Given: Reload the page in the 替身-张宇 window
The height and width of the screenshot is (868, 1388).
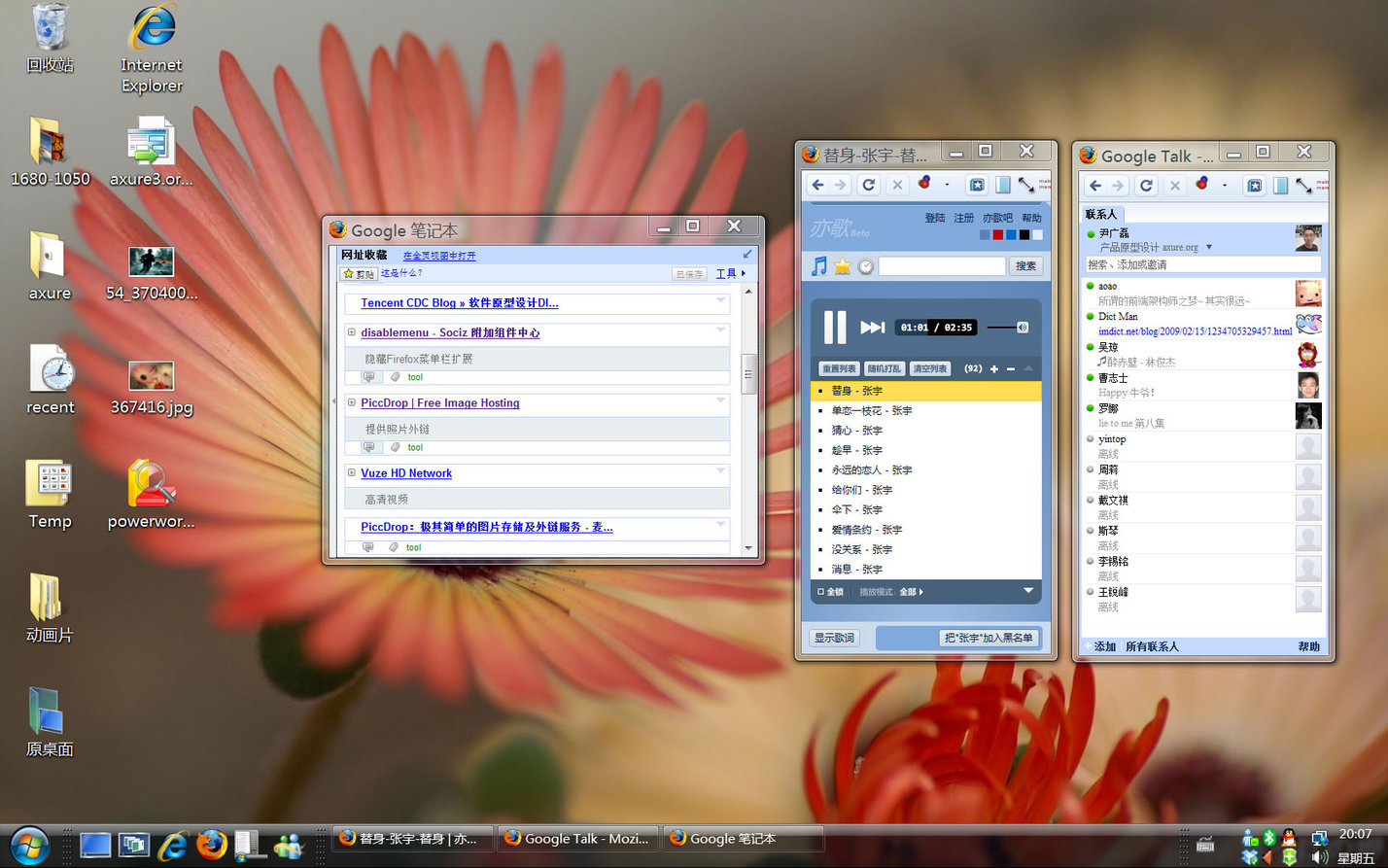Looking at the screenshot, I should coord(869,185).
